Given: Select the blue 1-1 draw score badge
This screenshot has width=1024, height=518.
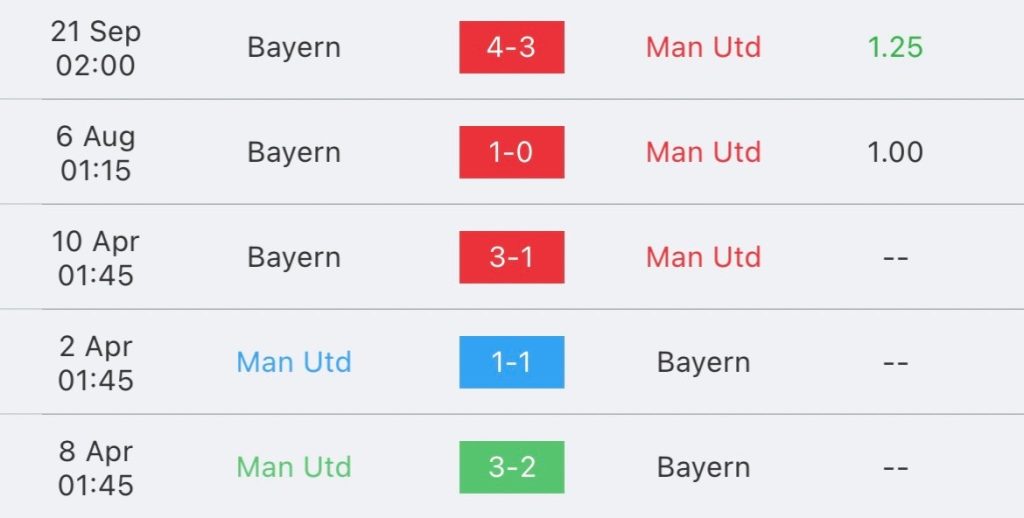Looking at the screenshot, I should [511, 362].
